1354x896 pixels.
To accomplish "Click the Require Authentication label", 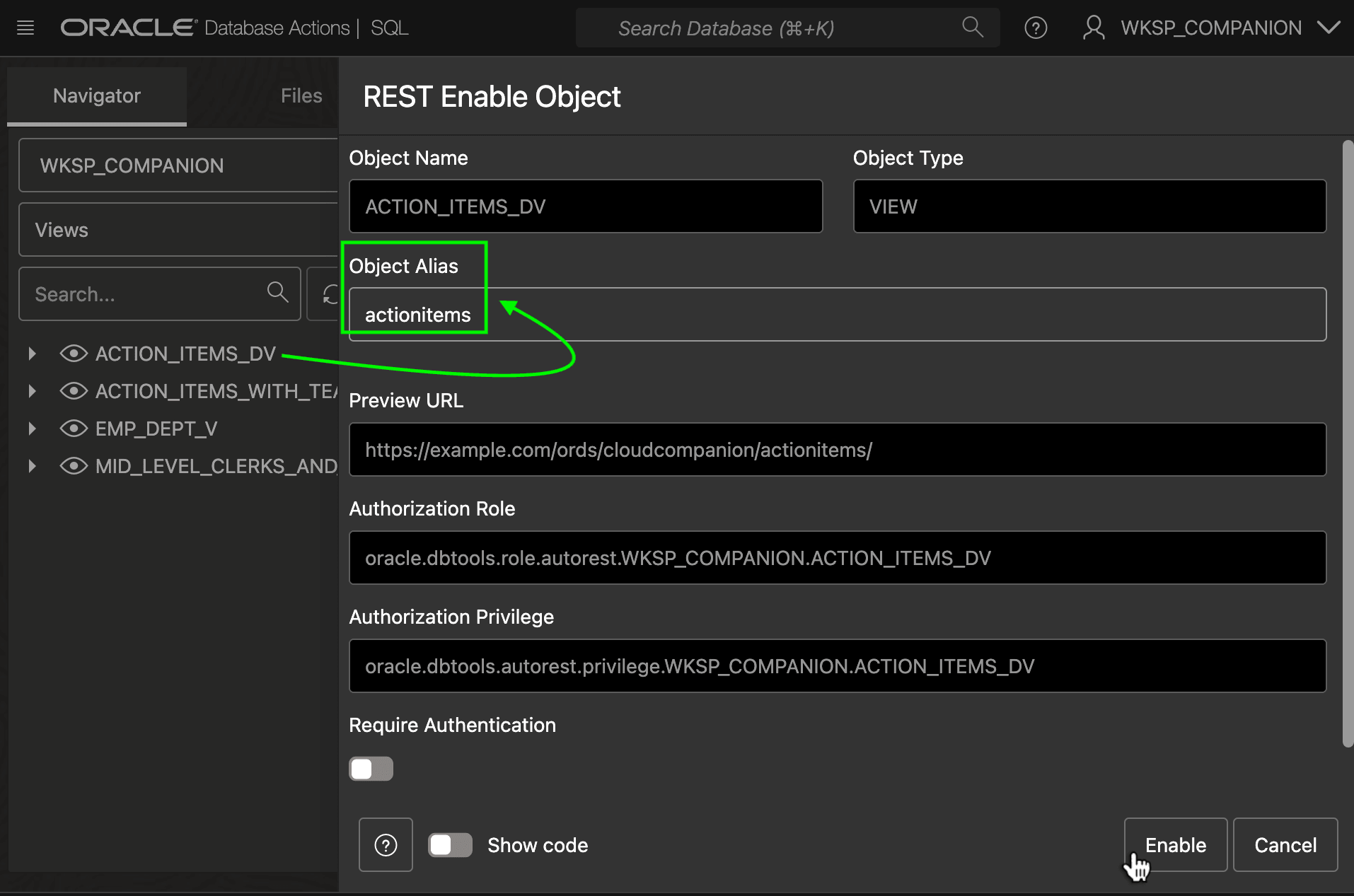I will pos(453,725).
